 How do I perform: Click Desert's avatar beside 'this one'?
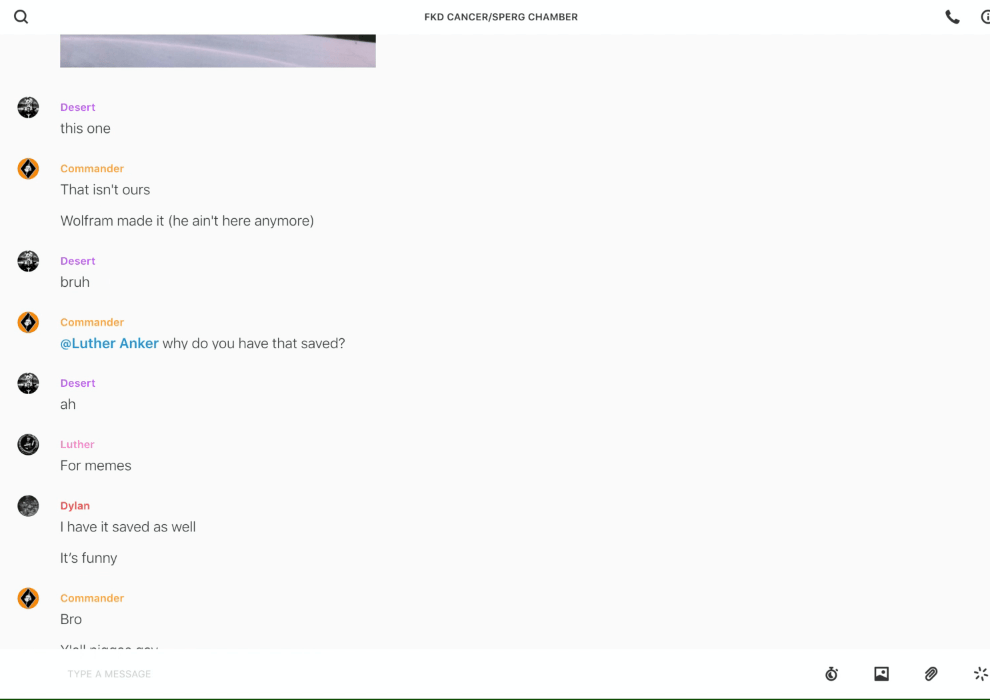[x=28, y=107]
